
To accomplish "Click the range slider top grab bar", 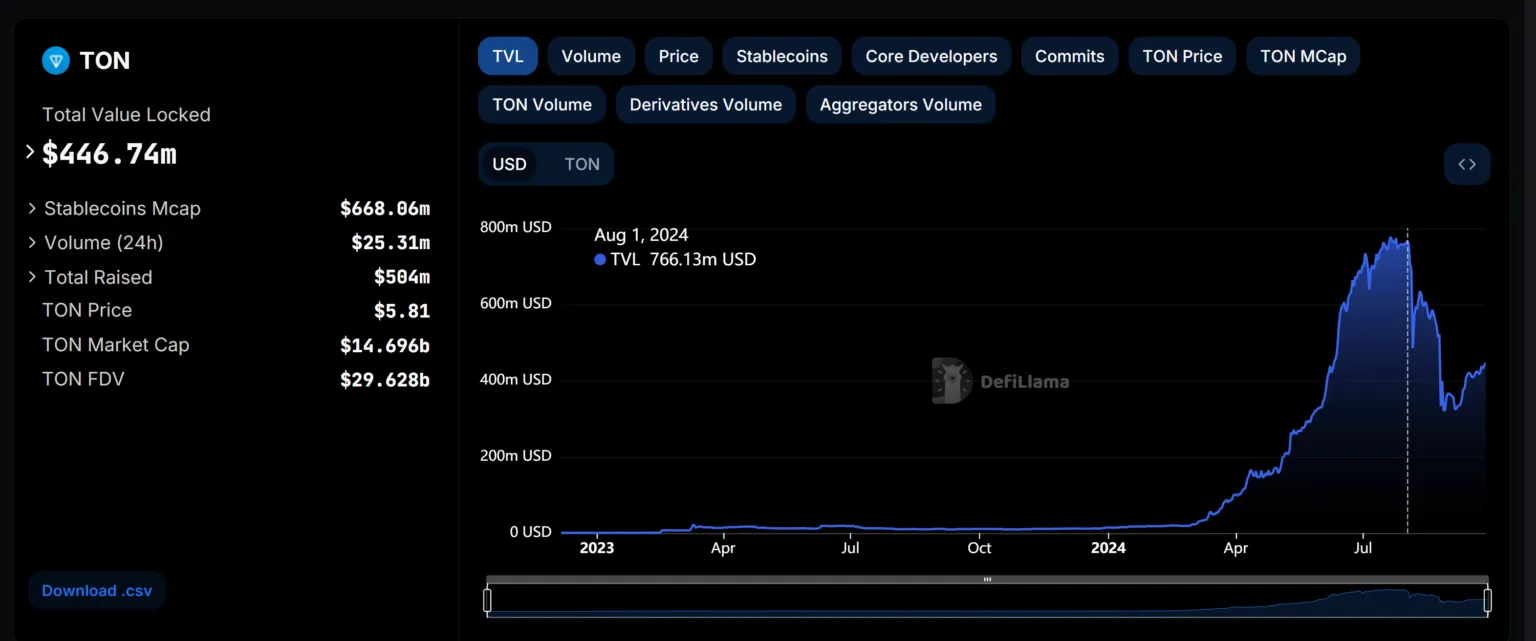I will point(987,579).
